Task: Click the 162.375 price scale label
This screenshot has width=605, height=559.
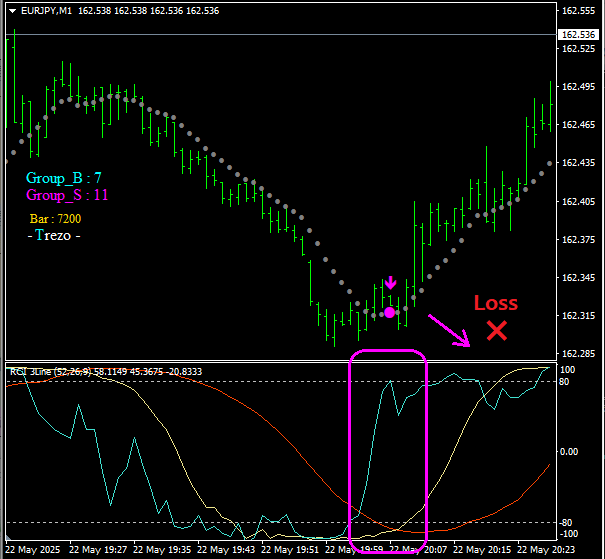Action: [x=578, y=240]
